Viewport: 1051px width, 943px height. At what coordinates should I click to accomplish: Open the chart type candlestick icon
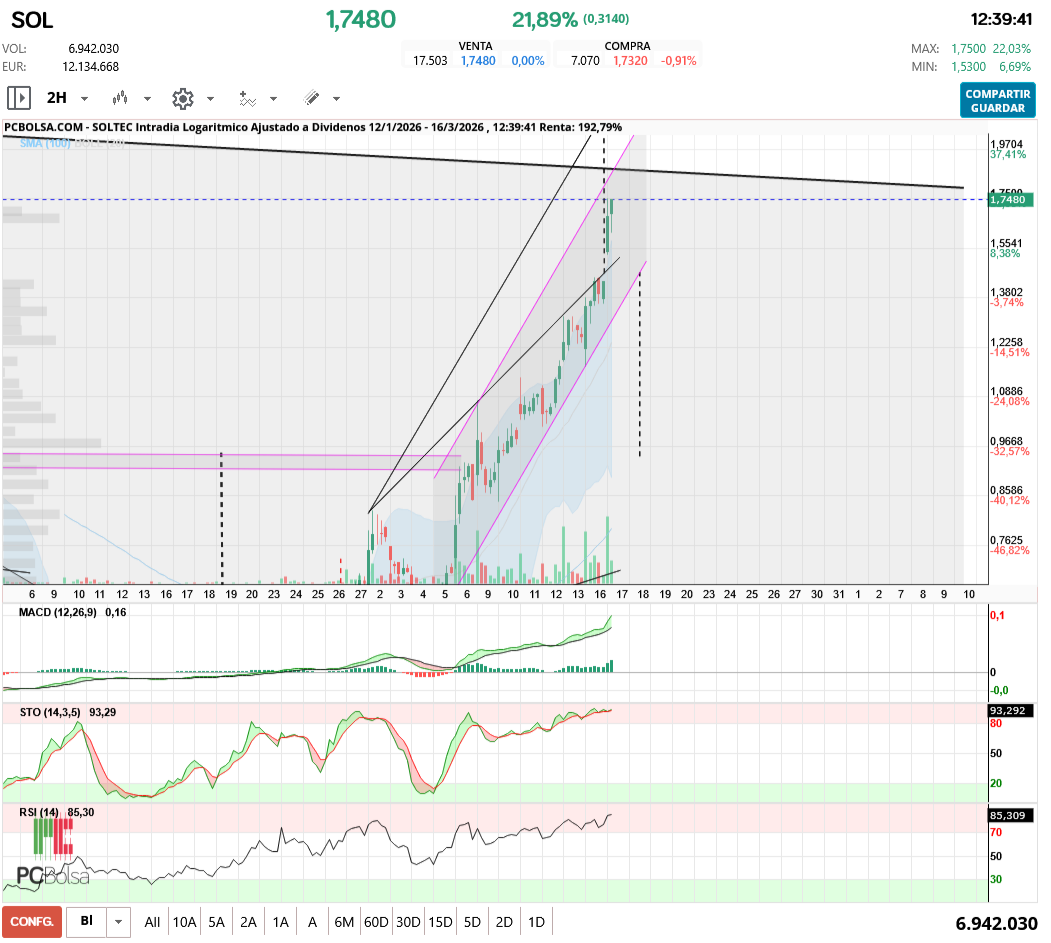[121, 98]
